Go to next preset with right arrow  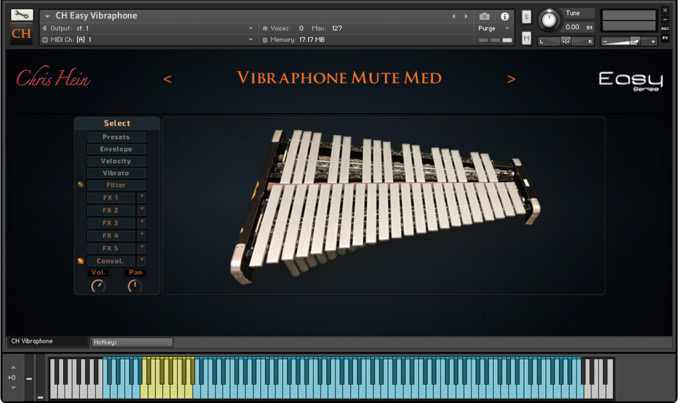(511, 78)
